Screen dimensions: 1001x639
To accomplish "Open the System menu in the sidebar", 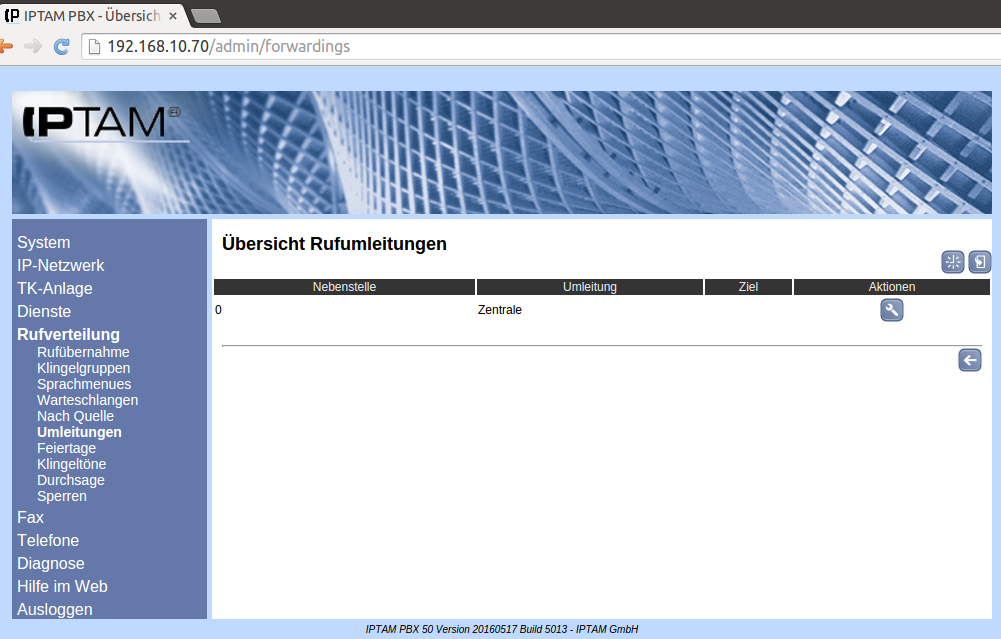I will (43, 242).
